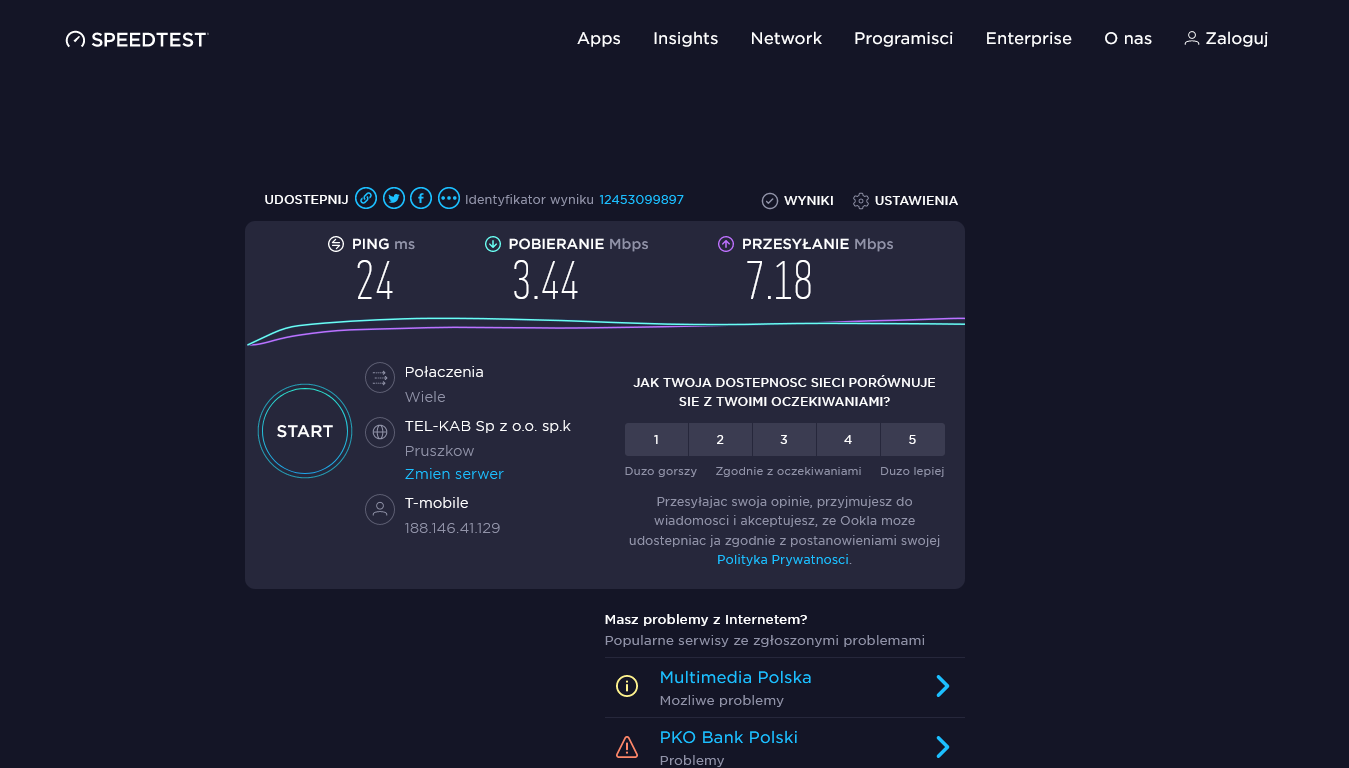Copy the result link icon
The image size is (1349, 768).
coord(367,198)
